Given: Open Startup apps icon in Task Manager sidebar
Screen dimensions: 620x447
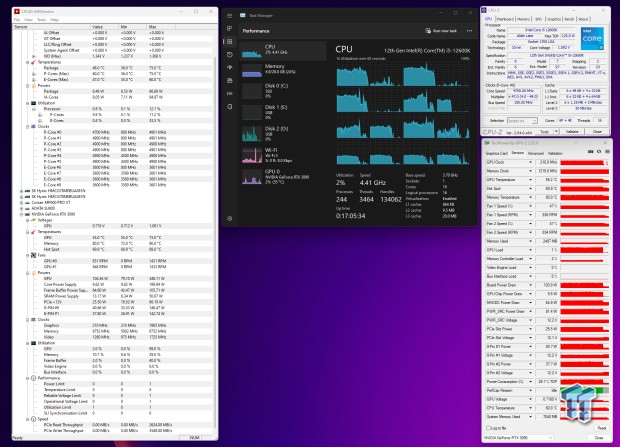Looking at the screenshot, I should [230, 68].
